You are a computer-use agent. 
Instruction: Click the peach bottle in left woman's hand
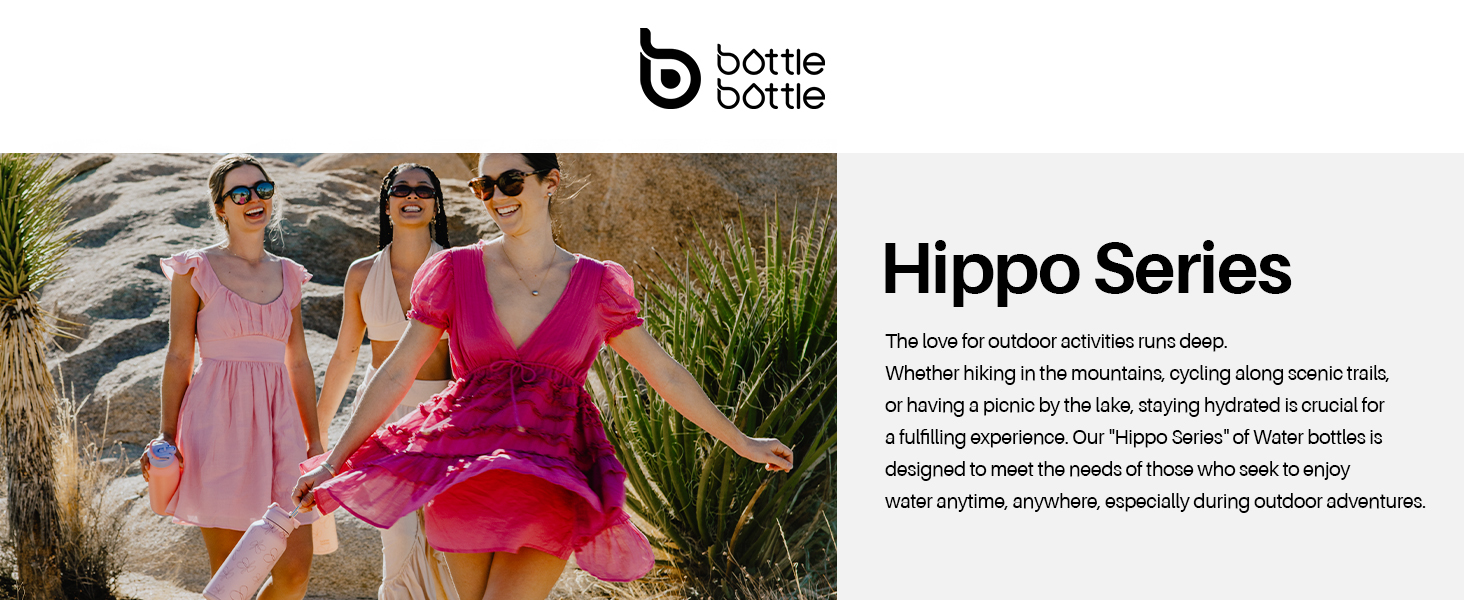(163, 478)
